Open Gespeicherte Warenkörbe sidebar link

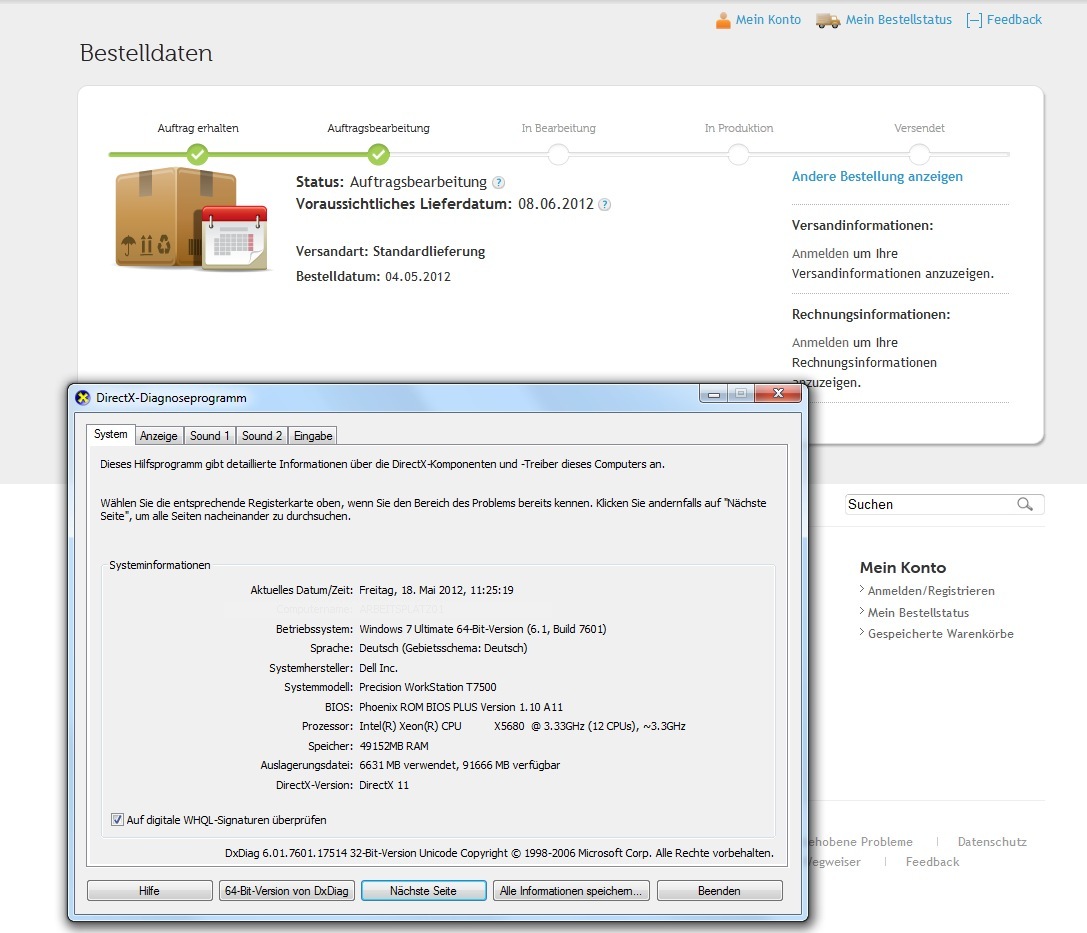click(x=941, y=634)
